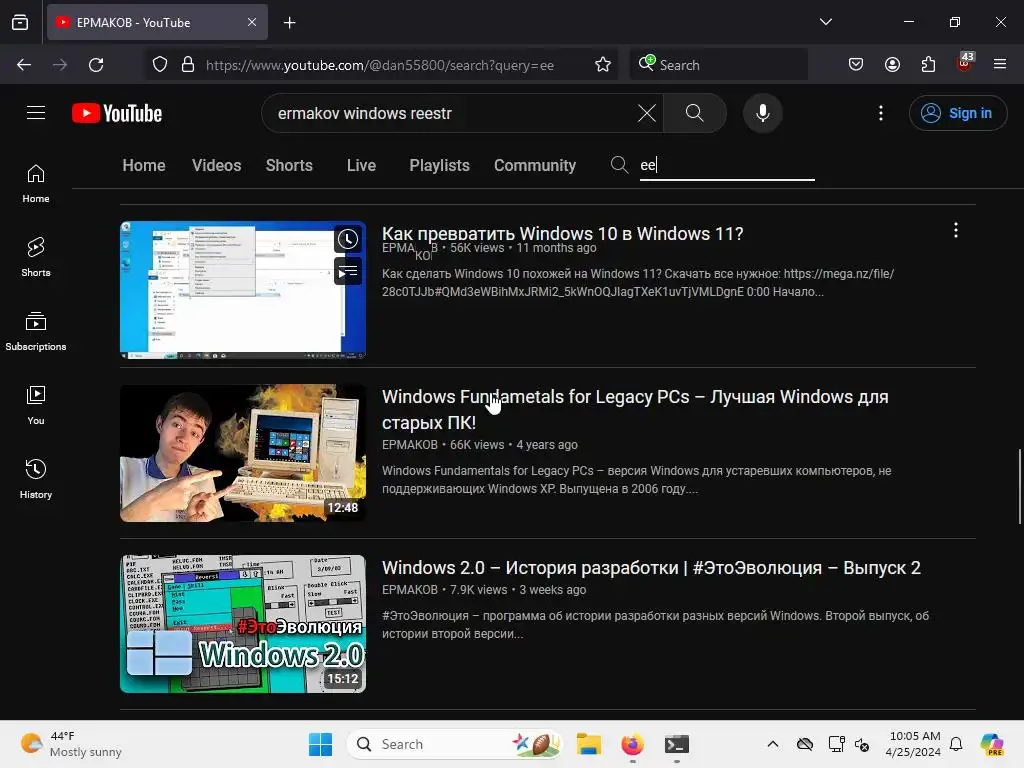Image resolution: width=1024 pixels, height=768 pixels.
Task: Open more options for Windows 10 video
Action: point(955,230)
